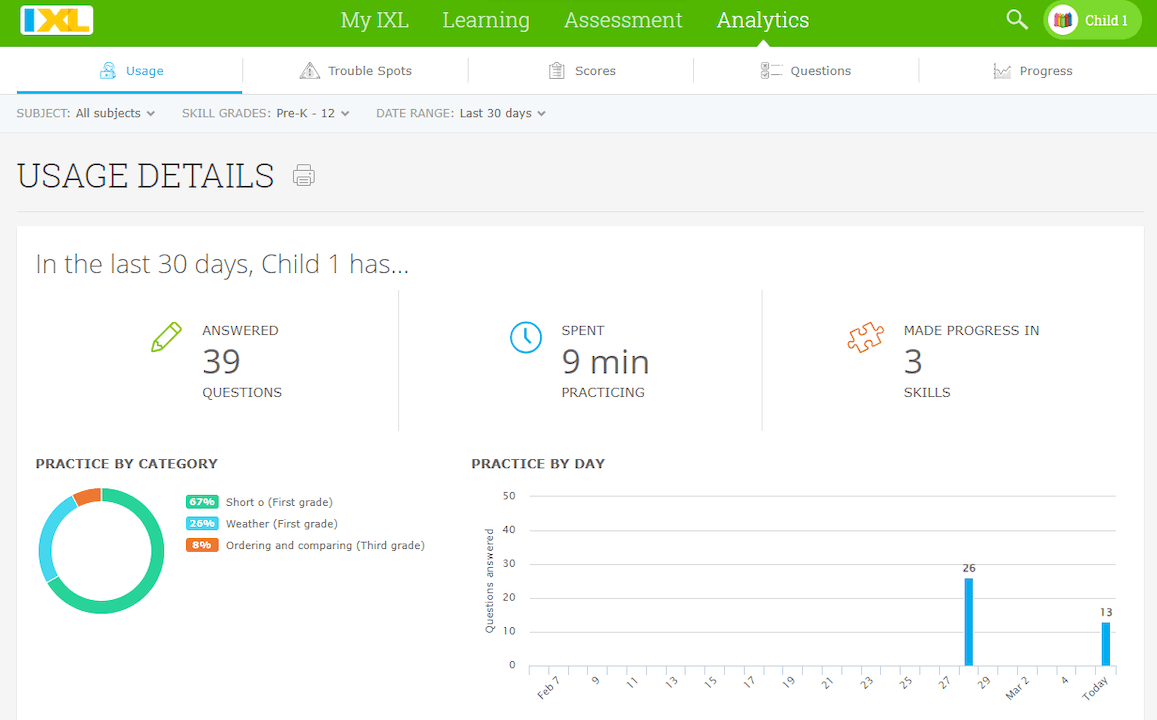1157x720 pixels.
Task: Click the orange puzzle Made Progress icon
Action: [866, 337]
